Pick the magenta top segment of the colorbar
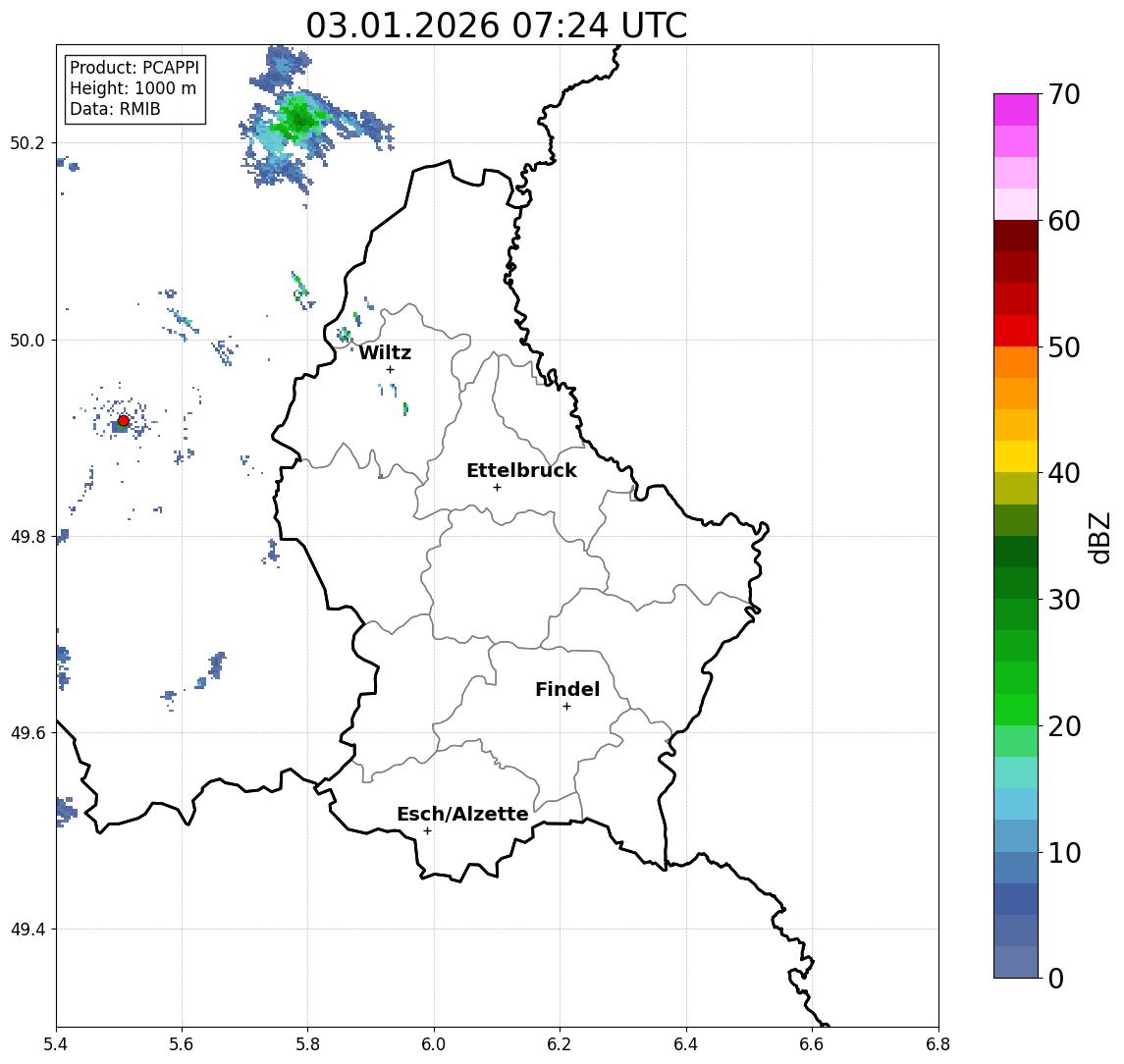Image resolution: width=1124 pixels, height=1064 pixels. pos(1016,110)
